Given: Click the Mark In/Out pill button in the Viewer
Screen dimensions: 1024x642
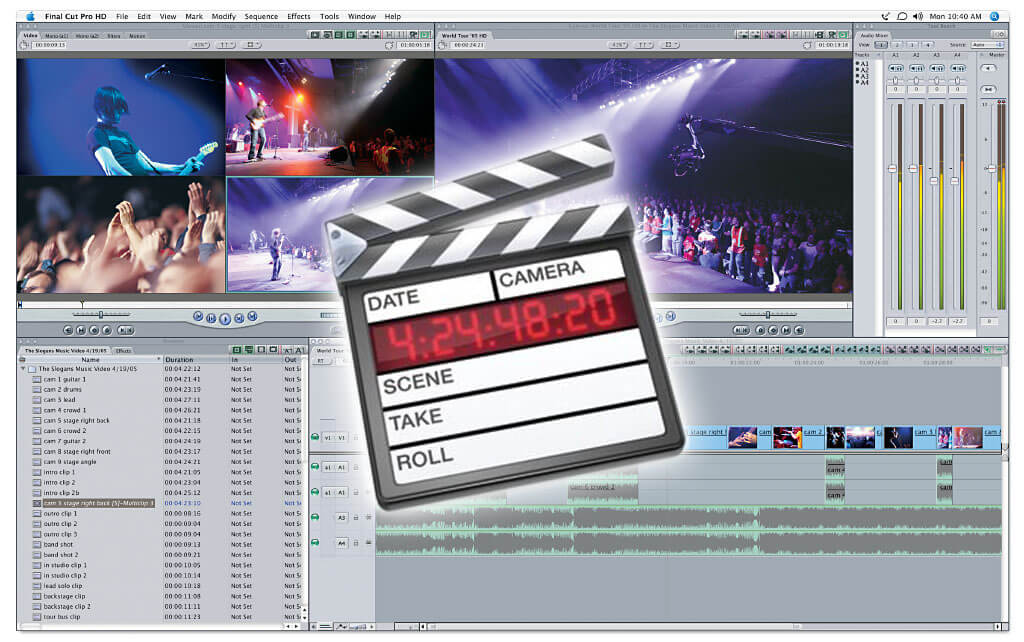Looking at the screenshot, I should click(125, 330).
